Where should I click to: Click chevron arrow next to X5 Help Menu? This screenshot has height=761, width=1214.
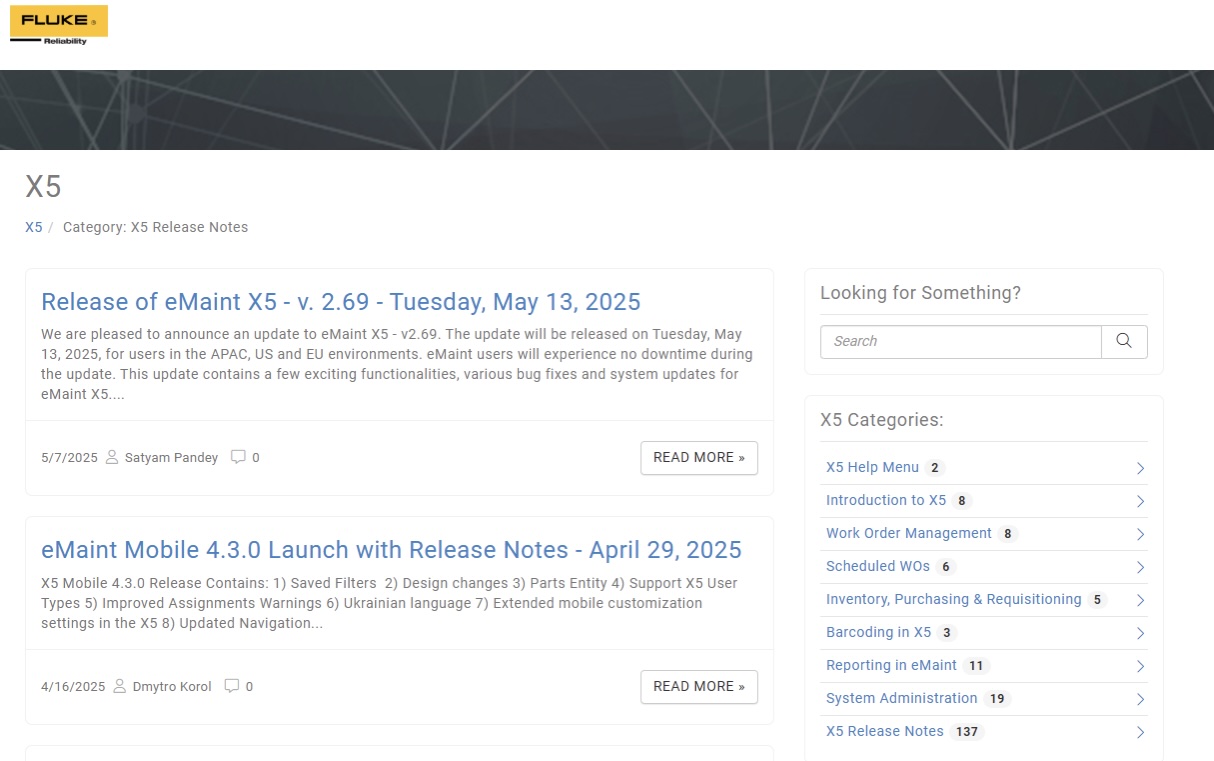(1140, 468)
